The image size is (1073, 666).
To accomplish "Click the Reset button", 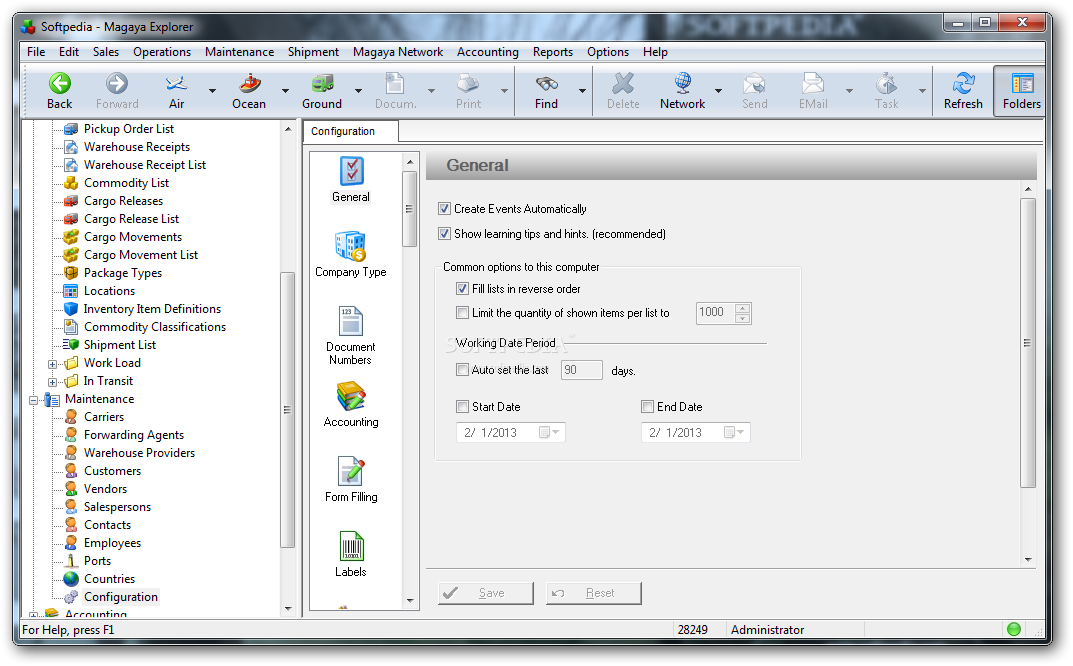I will tap(593, 593).
